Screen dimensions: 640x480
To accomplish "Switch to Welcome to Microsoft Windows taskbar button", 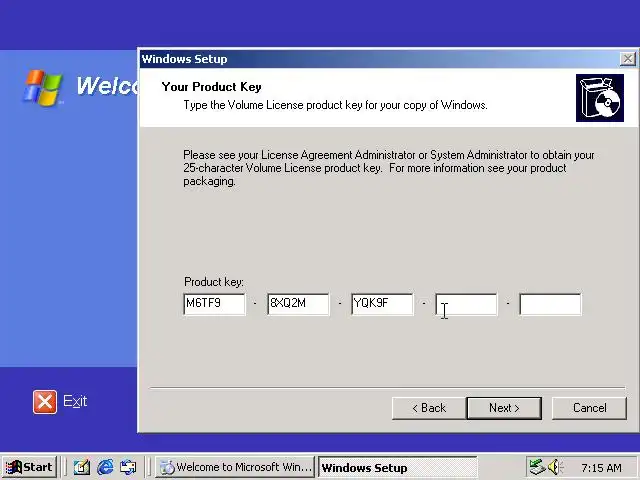I will point(235,467).
